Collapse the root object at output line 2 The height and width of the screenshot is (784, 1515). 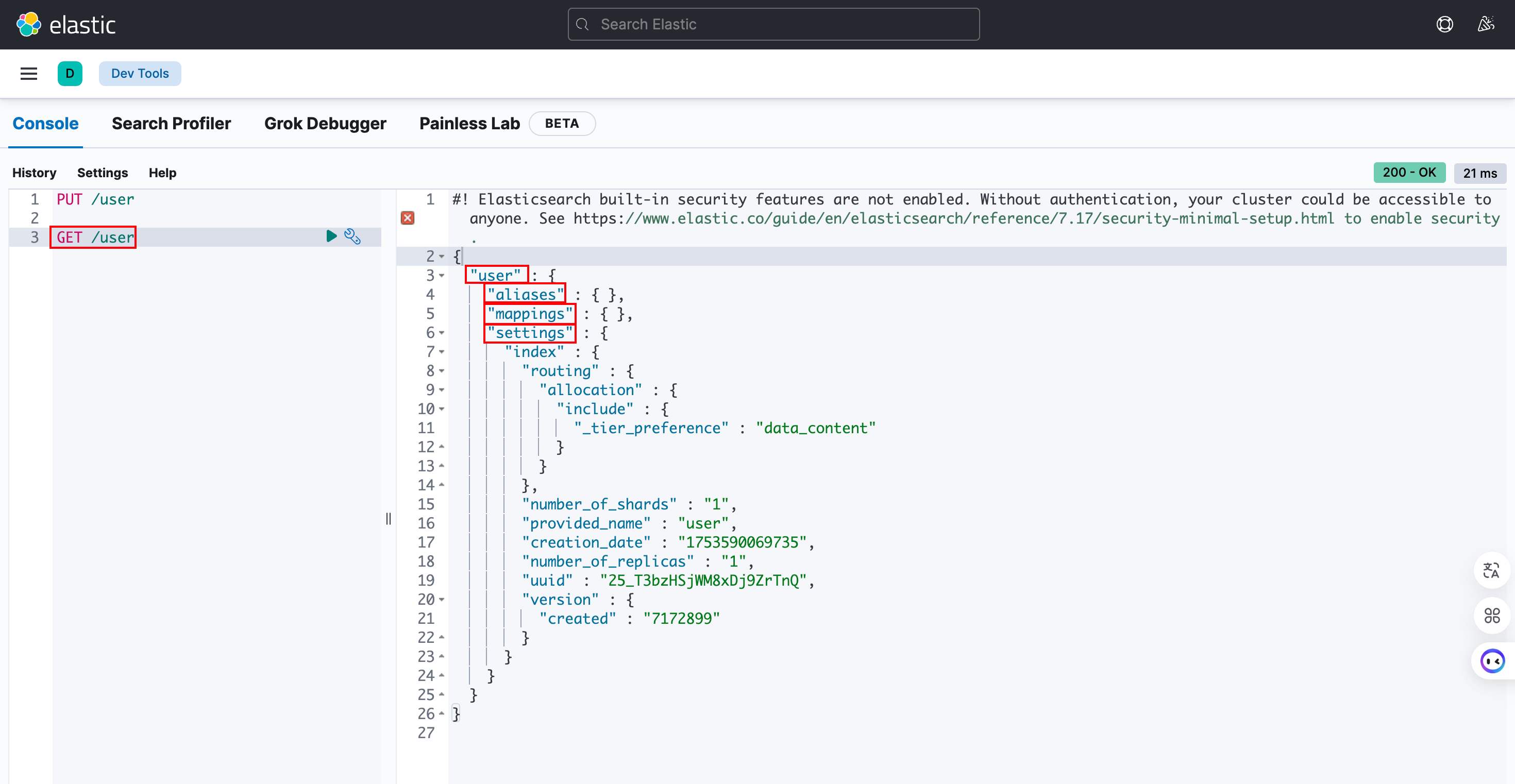click(442, 256)
